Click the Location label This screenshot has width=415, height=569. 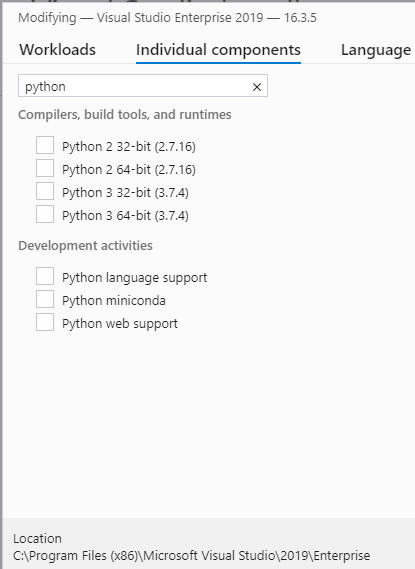[37, 539]
